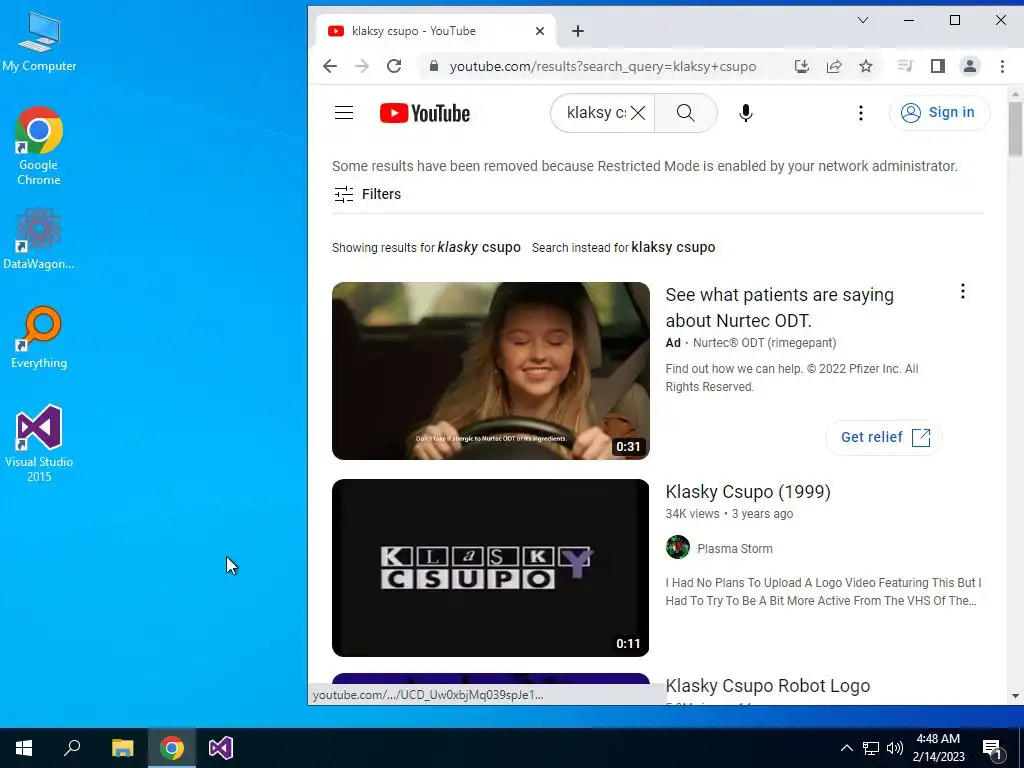Image resolution: width=1024 pixels, height=768 pixels.
Task: Open Chrome media controls icon
Action: [x=905, y=66]
